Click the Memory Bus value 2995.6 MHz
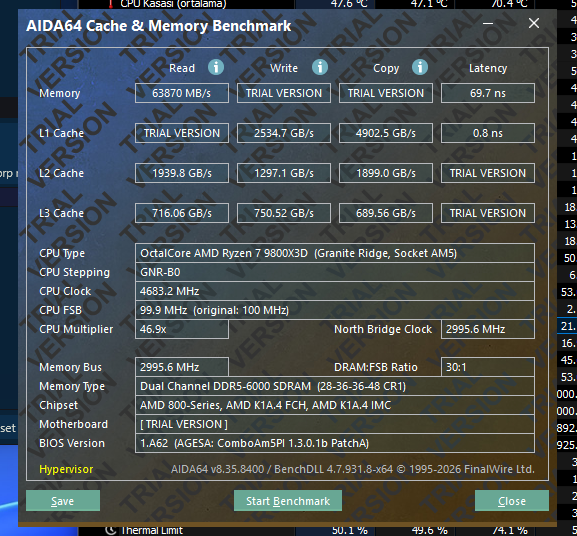Image resolution: width=577 pixels, height=536 pixels. point(182,367)
